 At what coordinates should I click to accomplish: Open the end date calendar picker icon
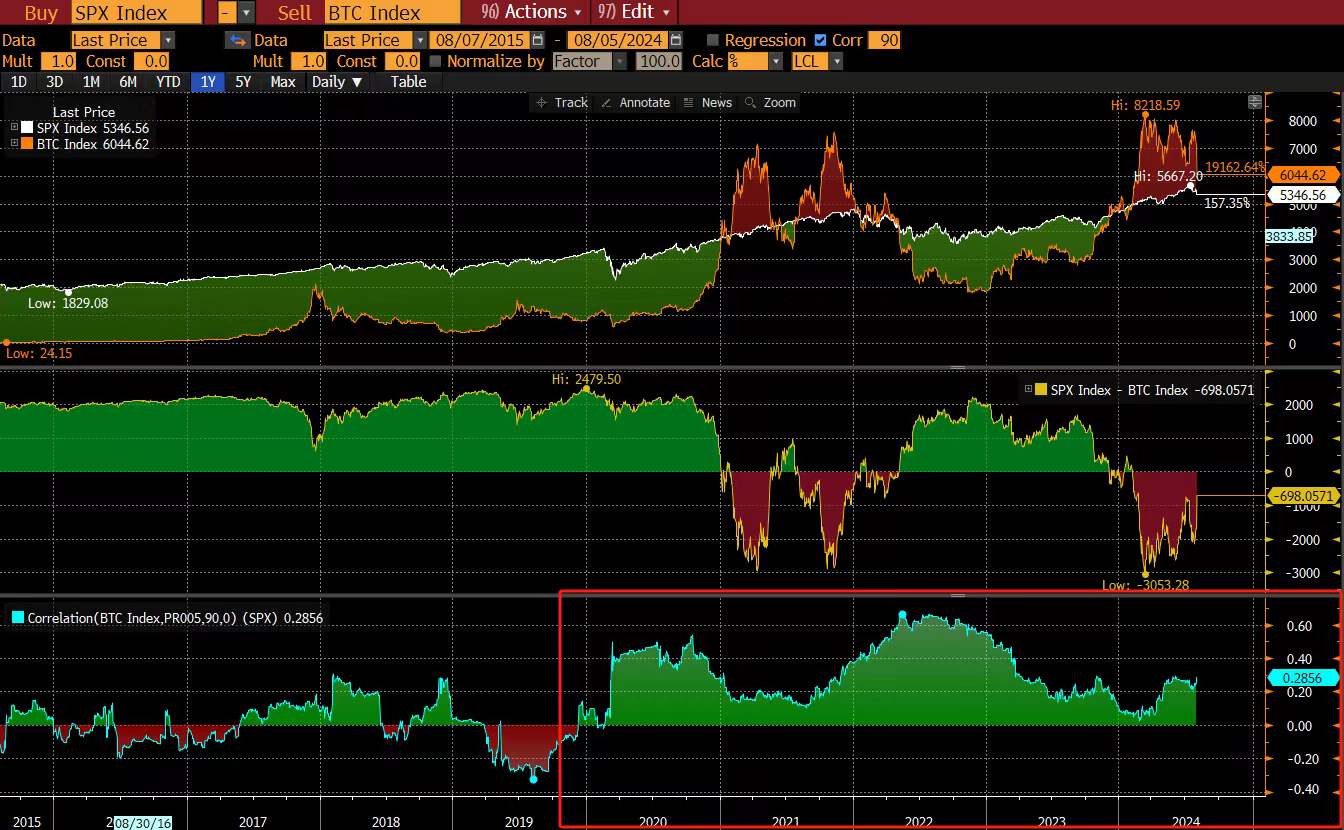[x=676, y=40]
